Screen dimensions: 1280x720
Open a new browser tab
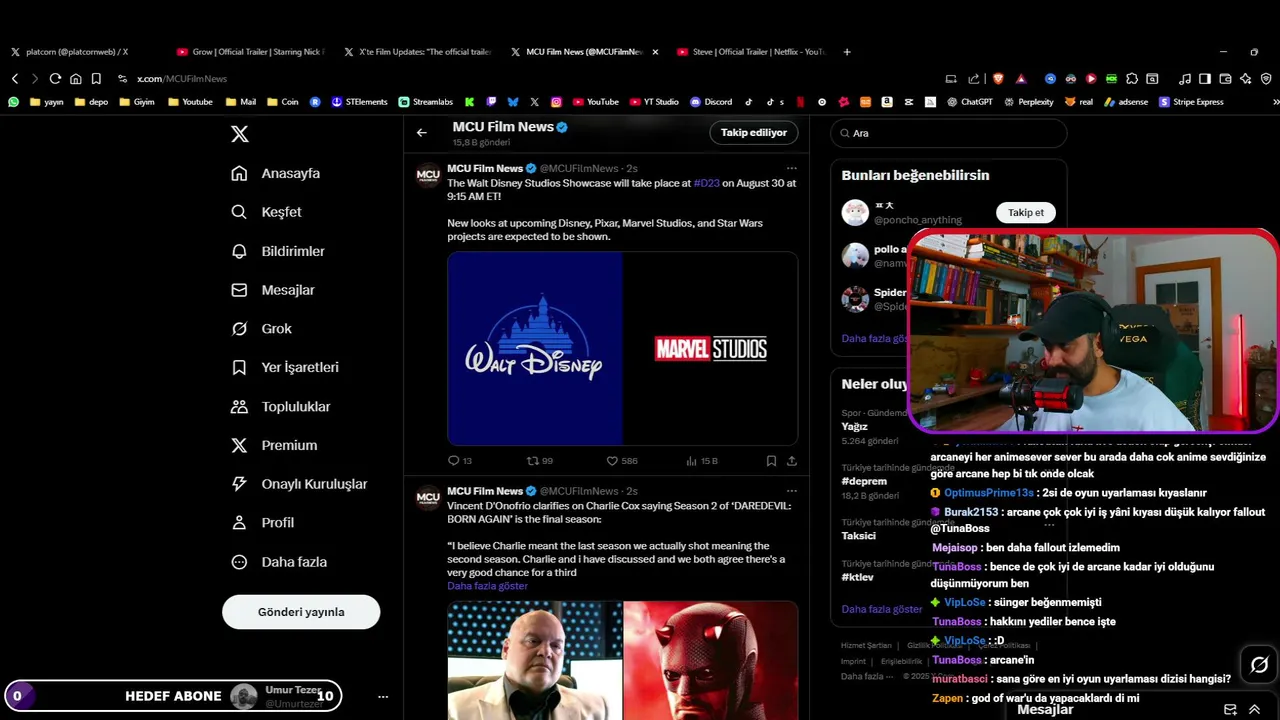click(x=847, y=52)
